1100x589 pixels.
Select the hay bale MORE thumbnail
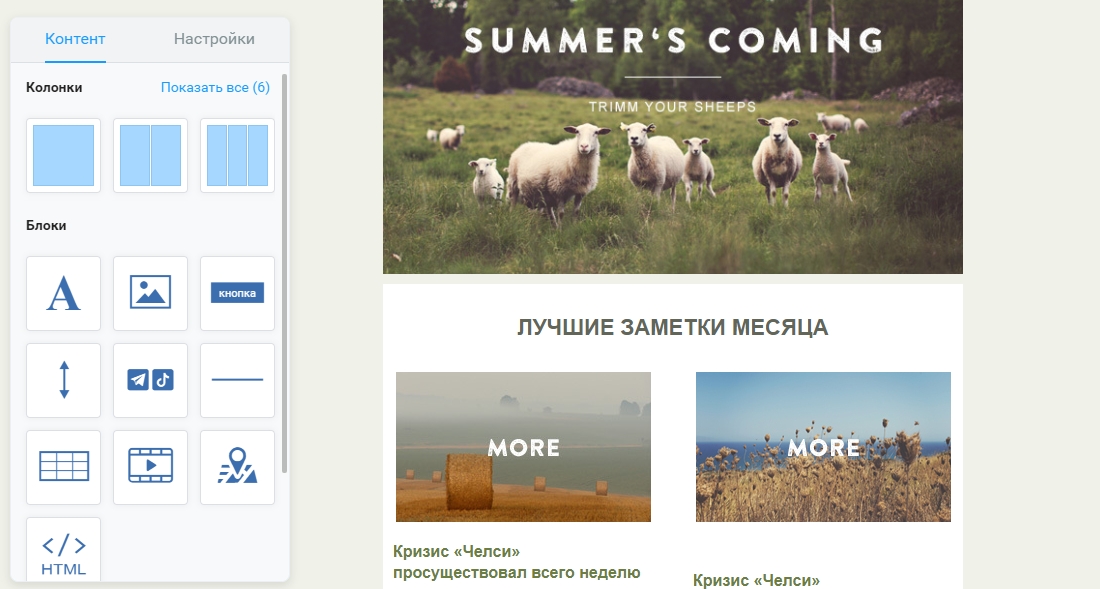(x=523, y=447)
